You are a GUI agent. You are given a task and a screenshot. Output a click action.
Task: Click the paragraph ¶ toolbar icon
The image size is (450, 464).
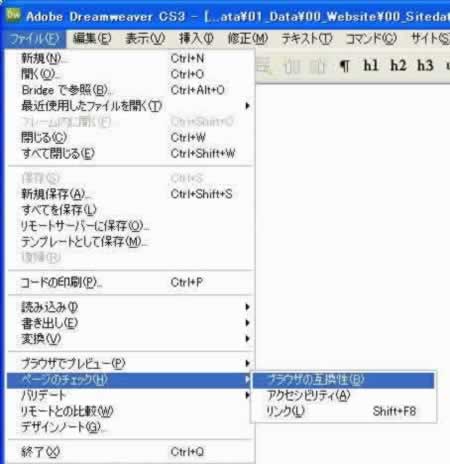click(x=345, y=66)
